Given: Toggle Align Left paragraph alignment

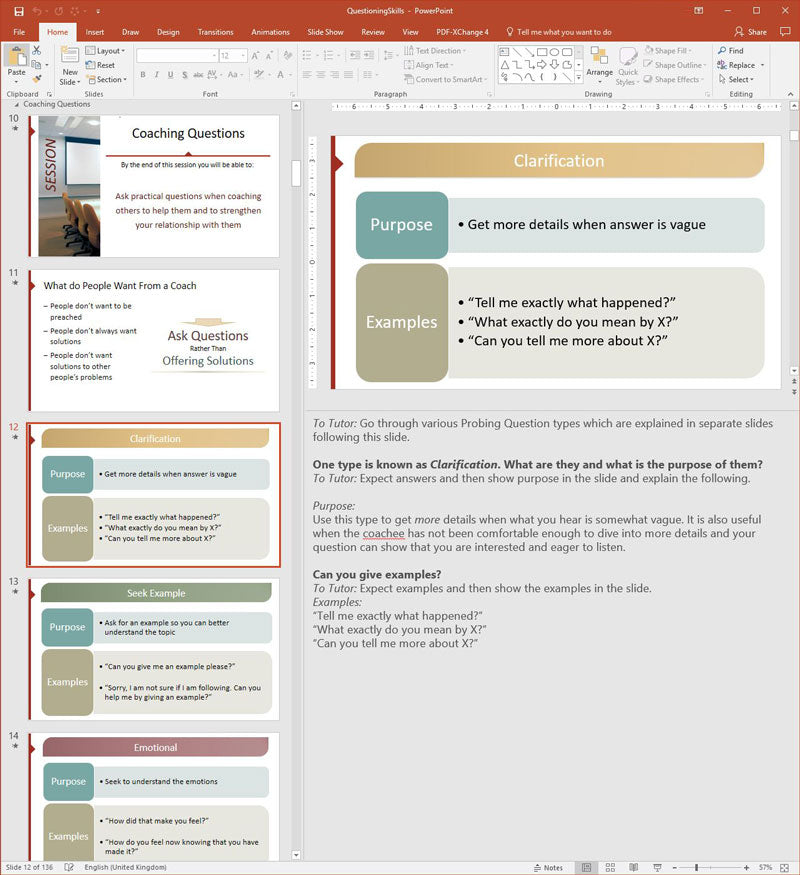Looking at the screenshot, I should click(307, 74).
